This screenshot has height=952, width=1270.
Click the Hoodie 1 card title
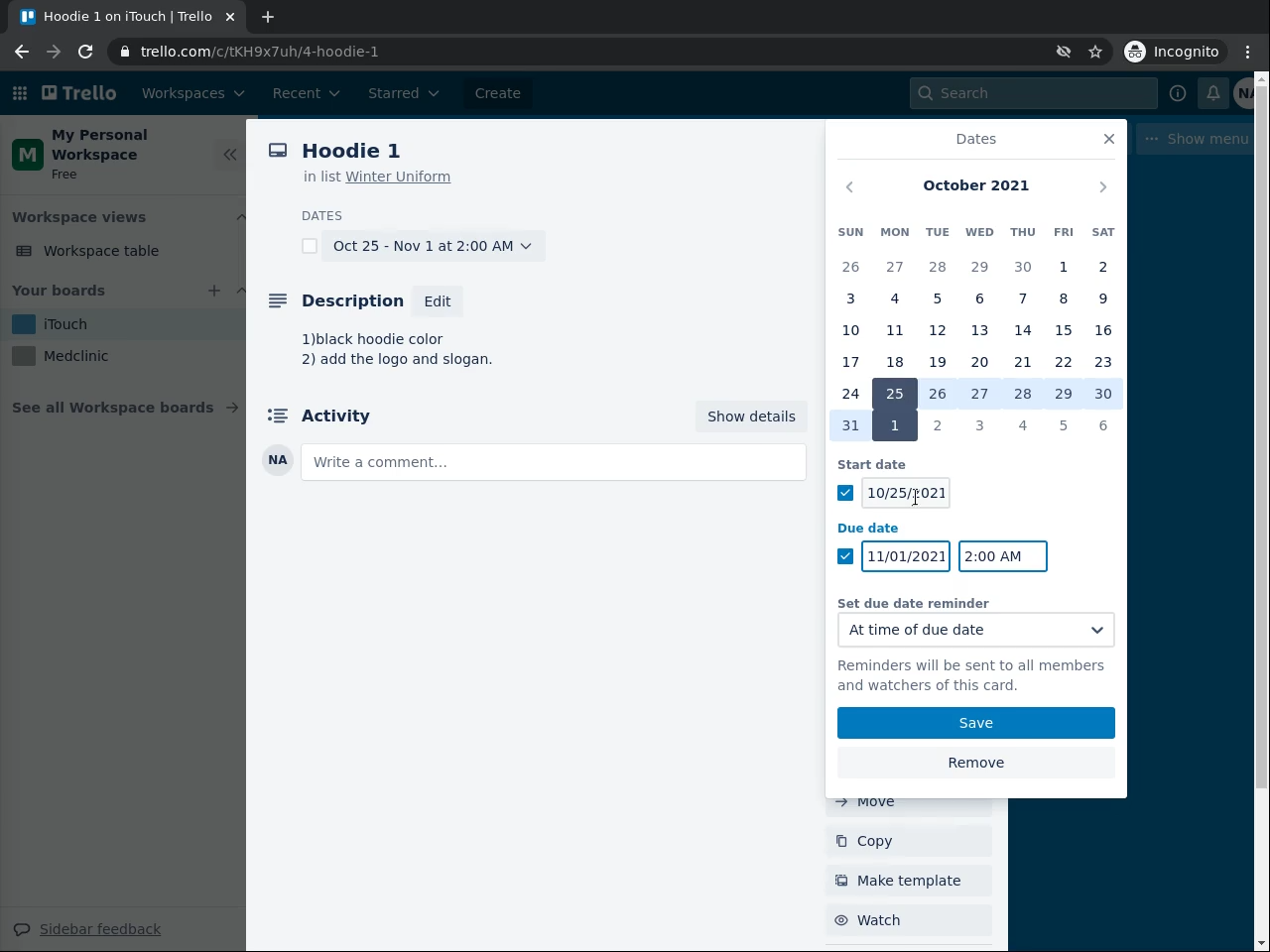coord(351,151)
